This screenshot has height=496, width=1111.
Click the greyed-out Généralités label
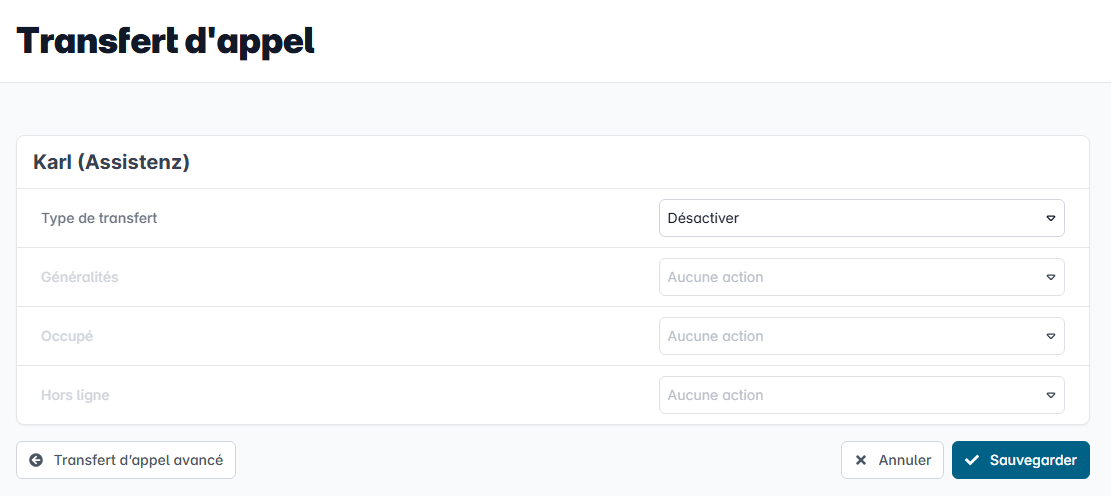pyautogui.click(x=79, y=277)
